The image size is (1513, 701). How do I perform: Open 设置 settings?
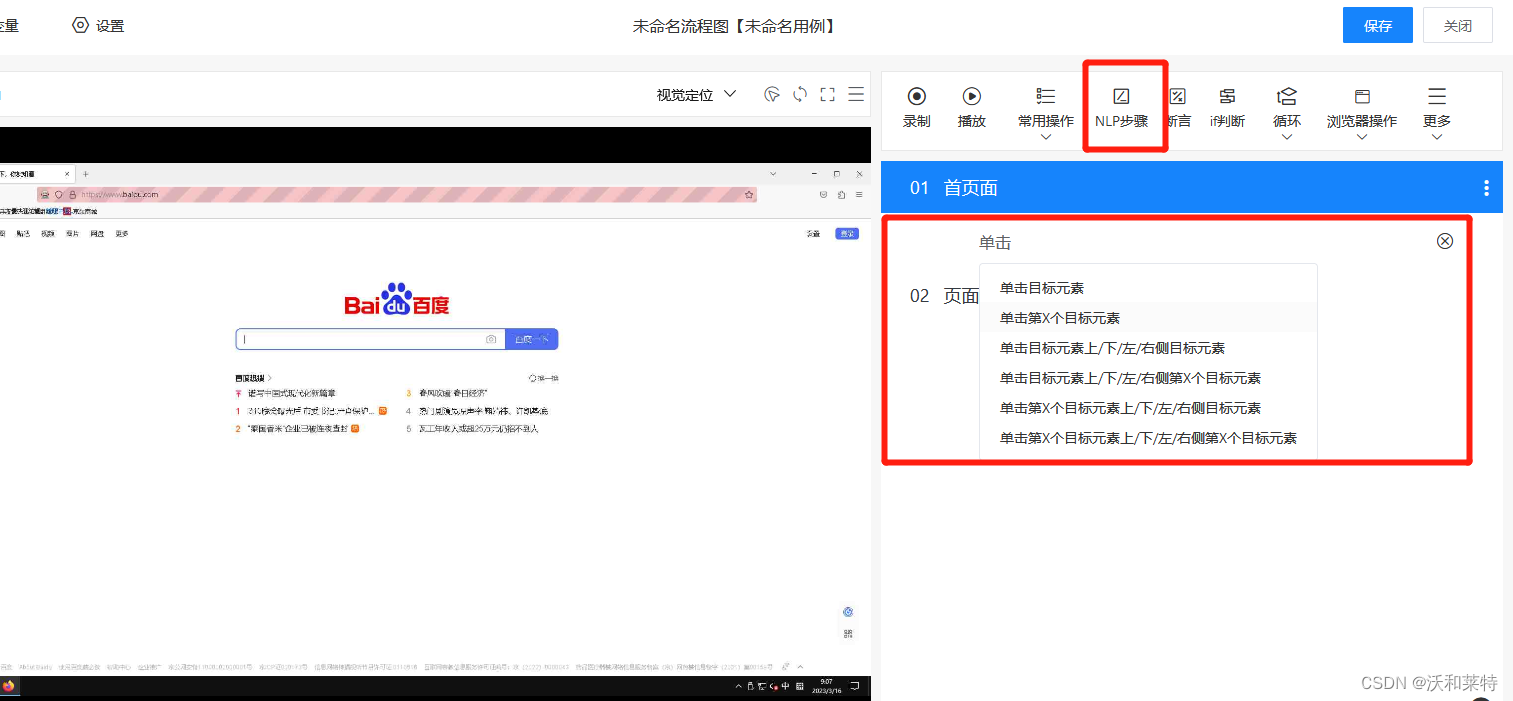point(98,26)
